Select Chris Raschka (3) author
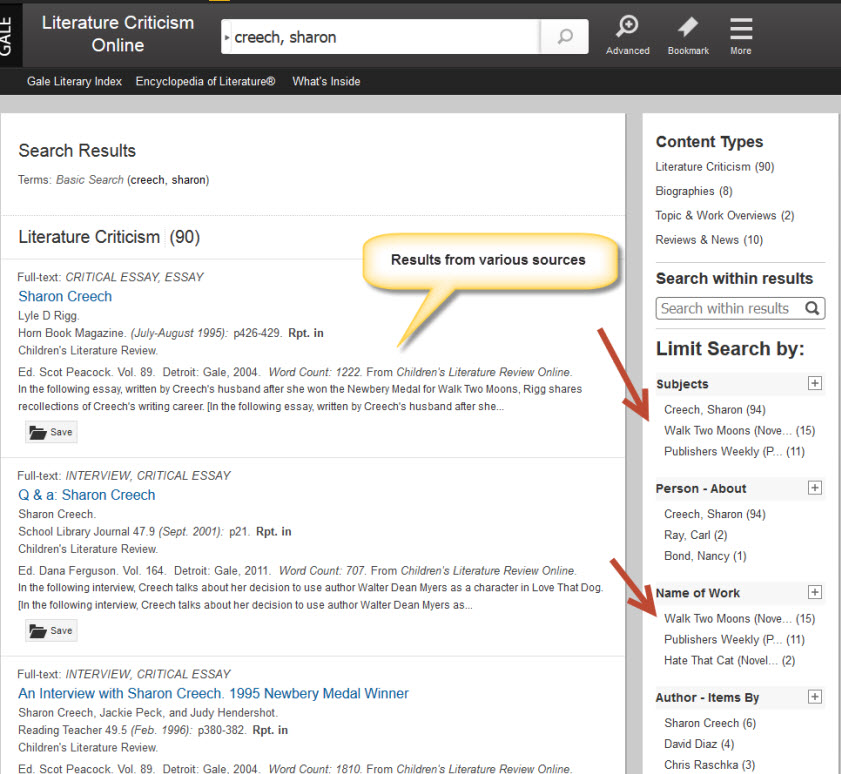This screenshot has width=841, height=774. [709, 765]
